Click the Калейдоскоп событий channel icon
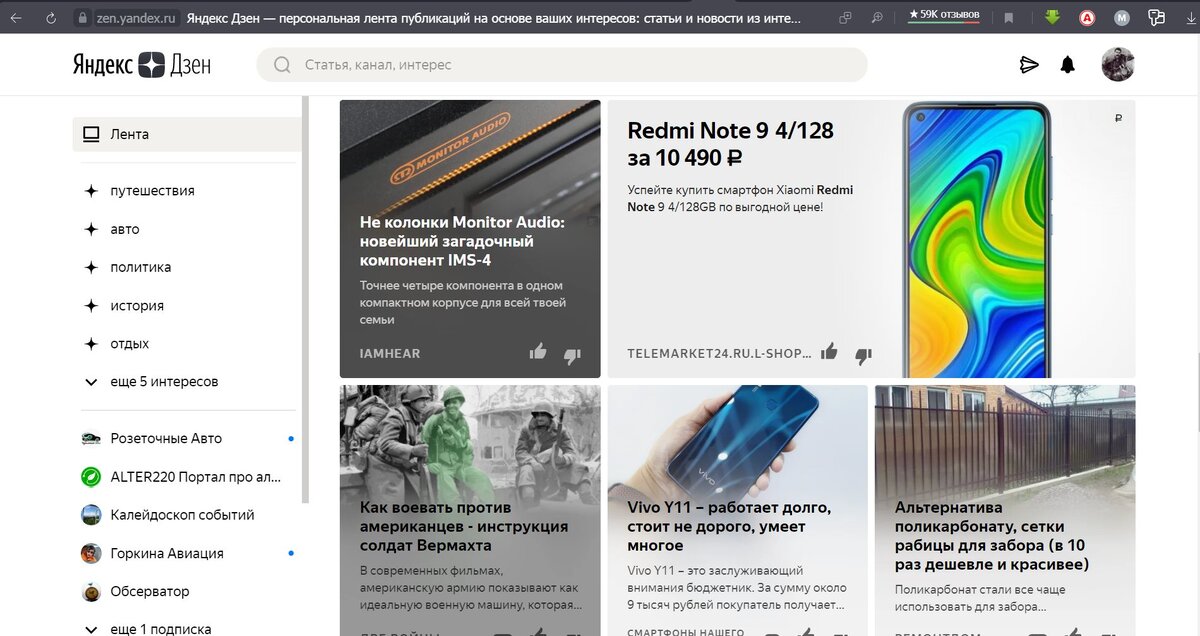Viewport: 1200px width, 636px height. (91, 515)
